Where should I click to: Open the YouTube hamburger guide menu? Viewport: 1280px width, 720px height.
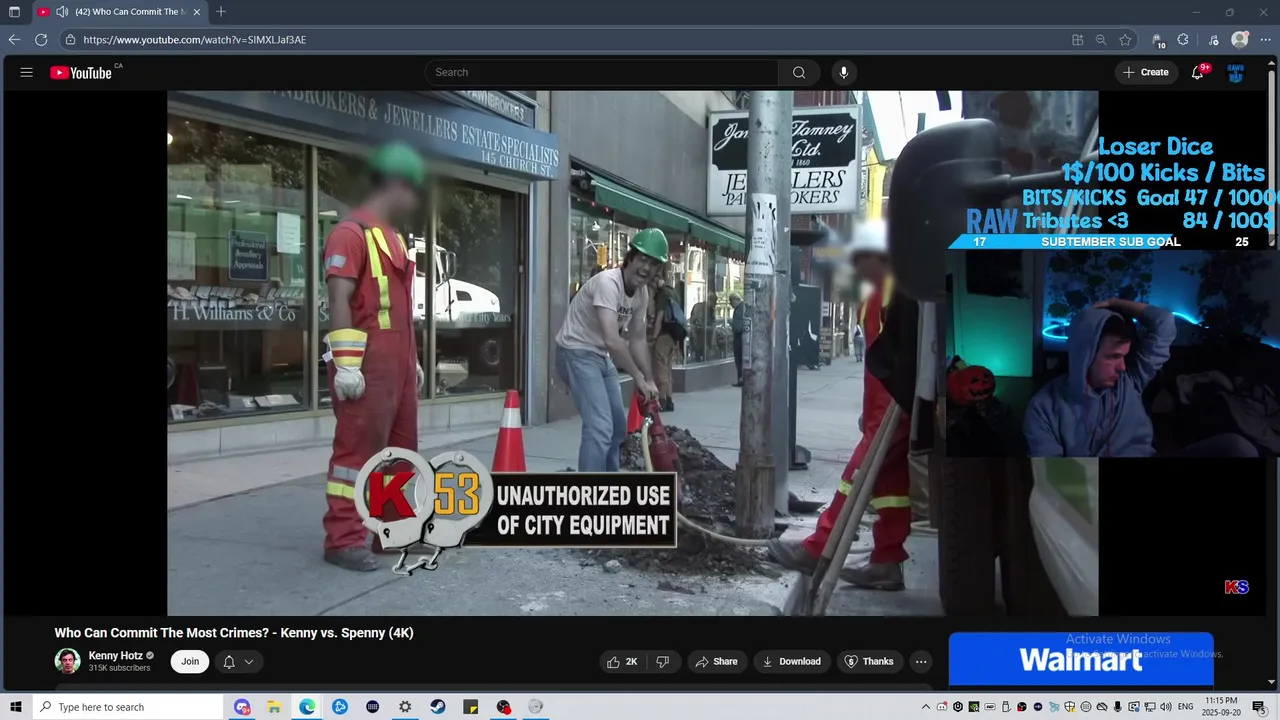coord(27,72)
